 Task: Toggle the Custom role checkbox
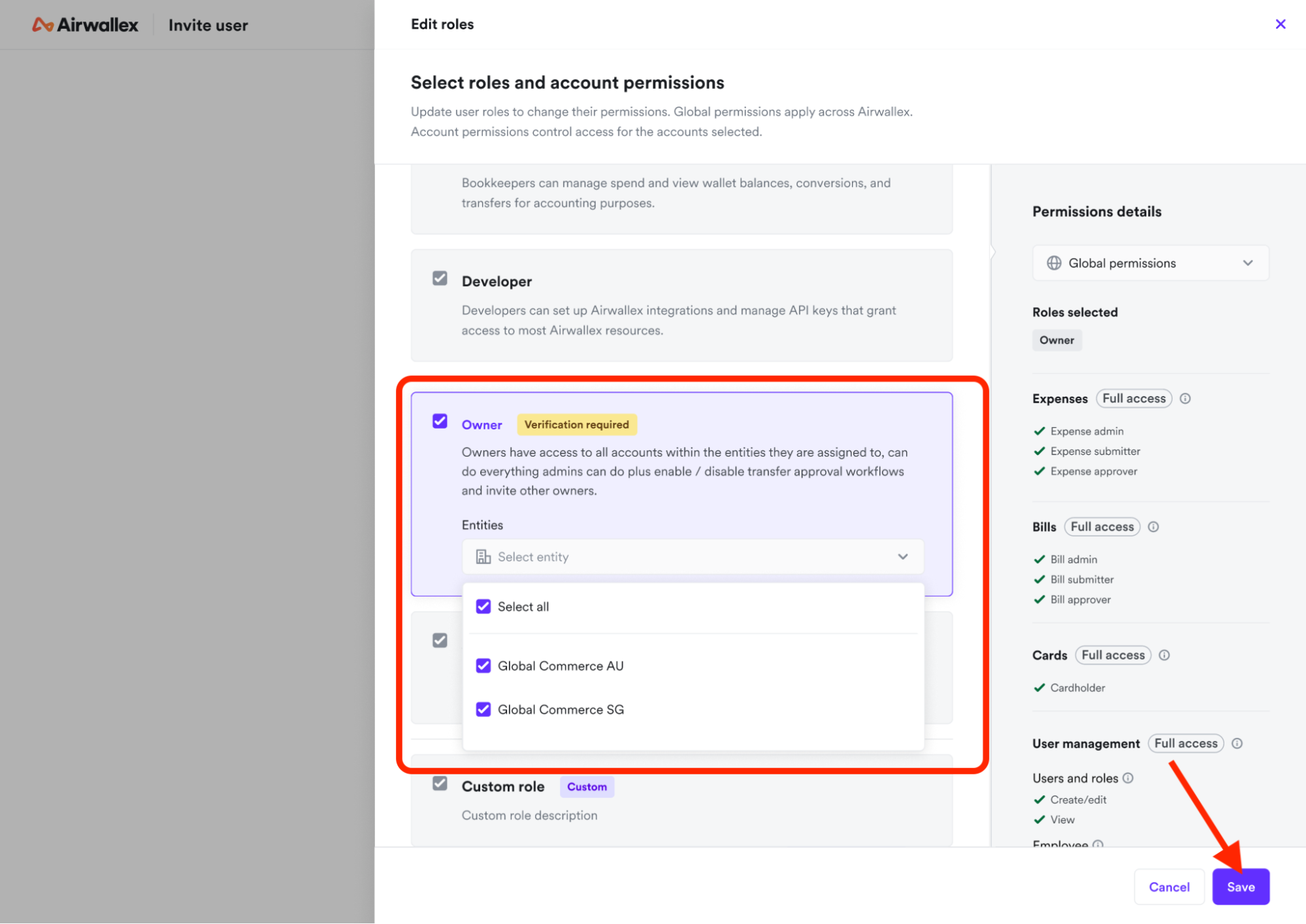point(440,784)
